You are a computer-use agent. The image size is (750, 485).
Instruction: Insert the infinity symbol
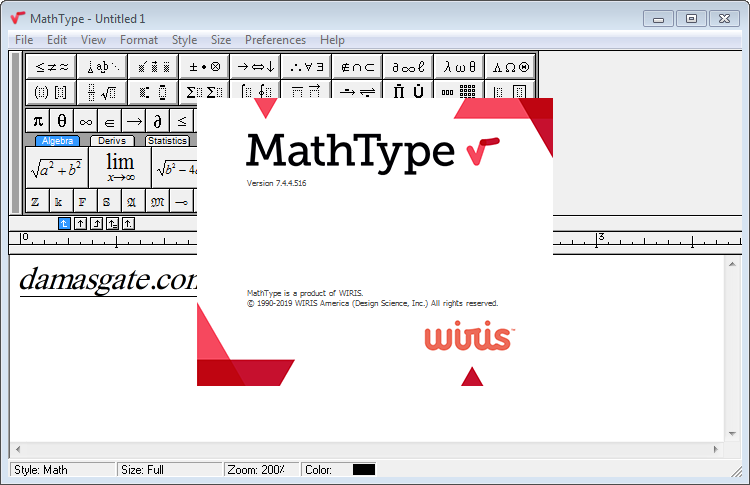click(x=86, y=121)
